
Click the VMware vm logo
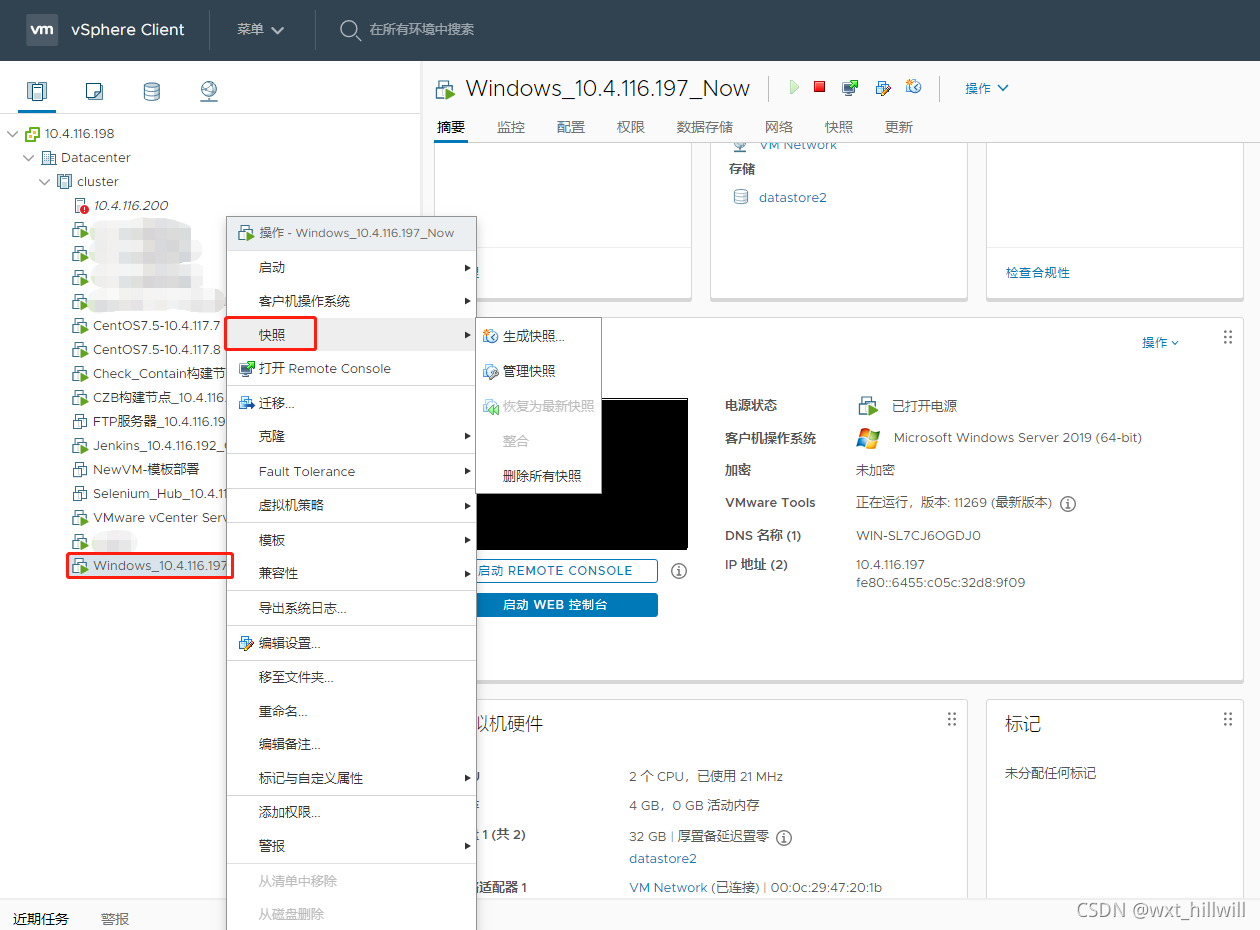point(42,30)
